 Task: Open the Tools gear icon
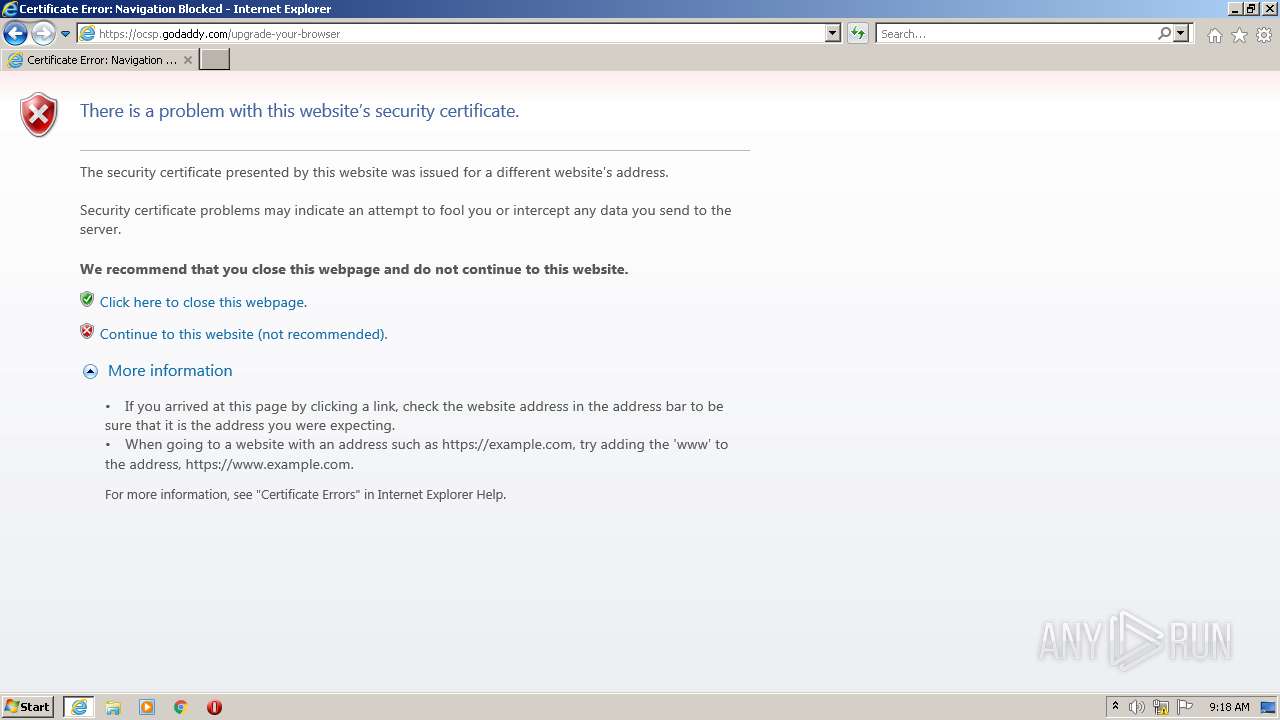click(1264, 35)
